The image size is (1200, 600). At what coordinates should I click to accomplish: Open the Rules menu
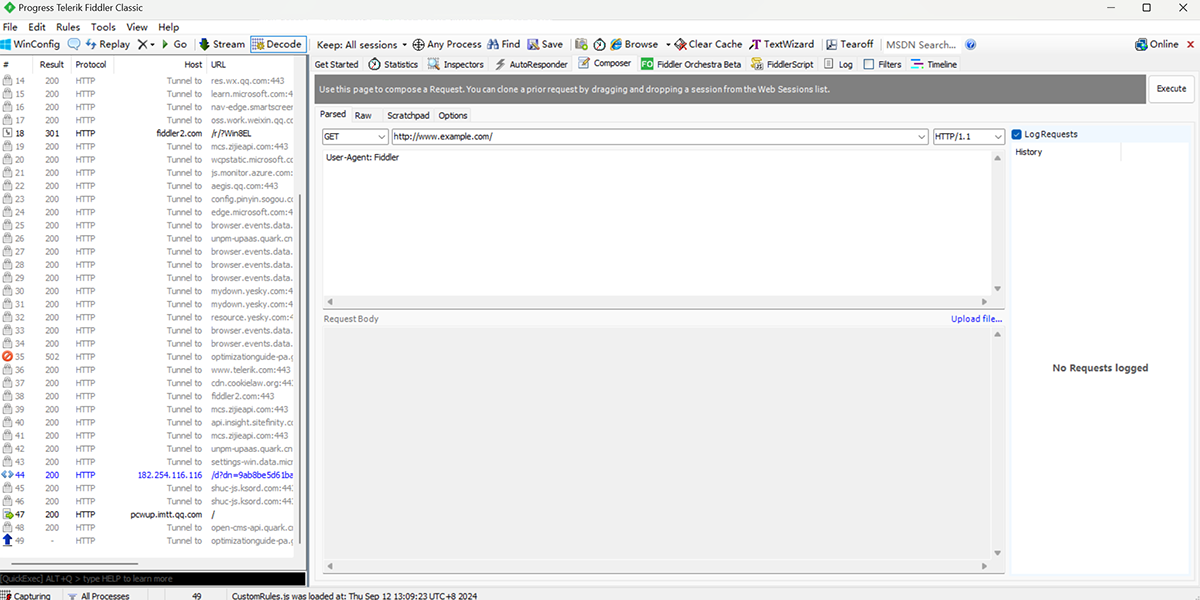(68, 27)
